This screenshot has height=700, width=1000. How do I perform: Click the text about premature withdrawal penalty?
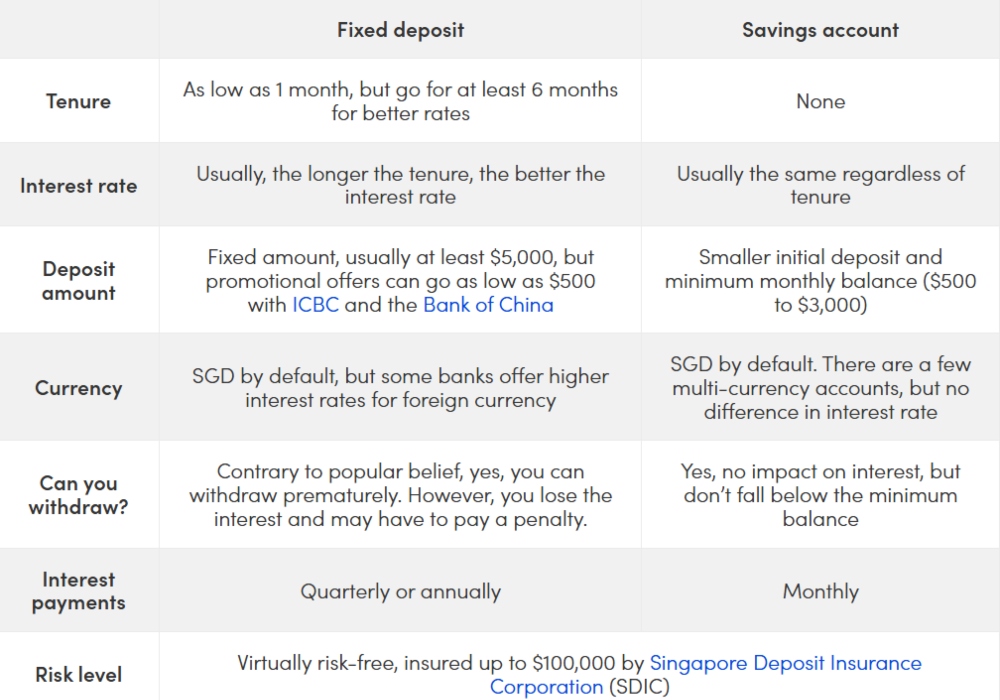click(400, 495)
